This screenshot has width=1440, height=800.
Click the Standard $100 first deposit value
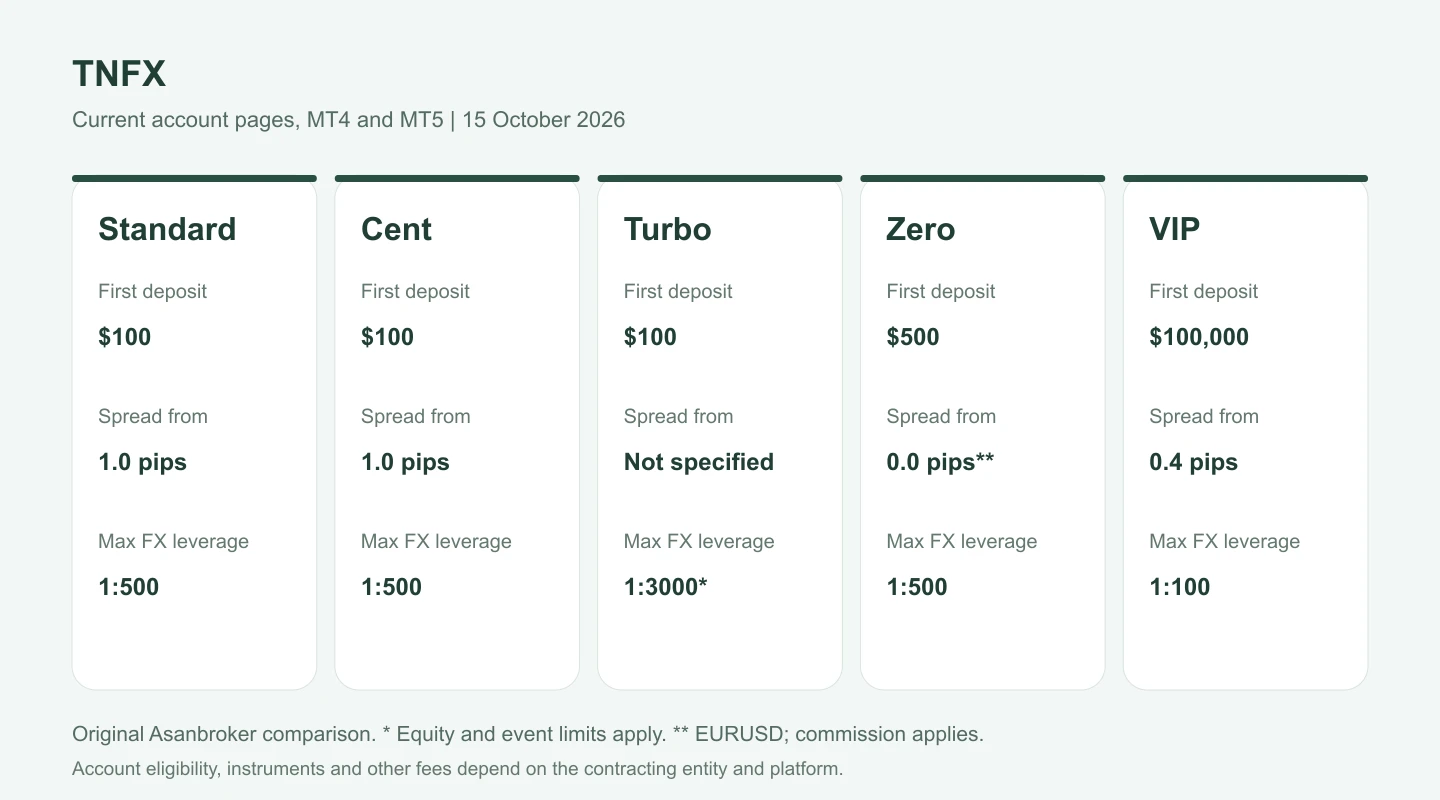tap(125, 337)
